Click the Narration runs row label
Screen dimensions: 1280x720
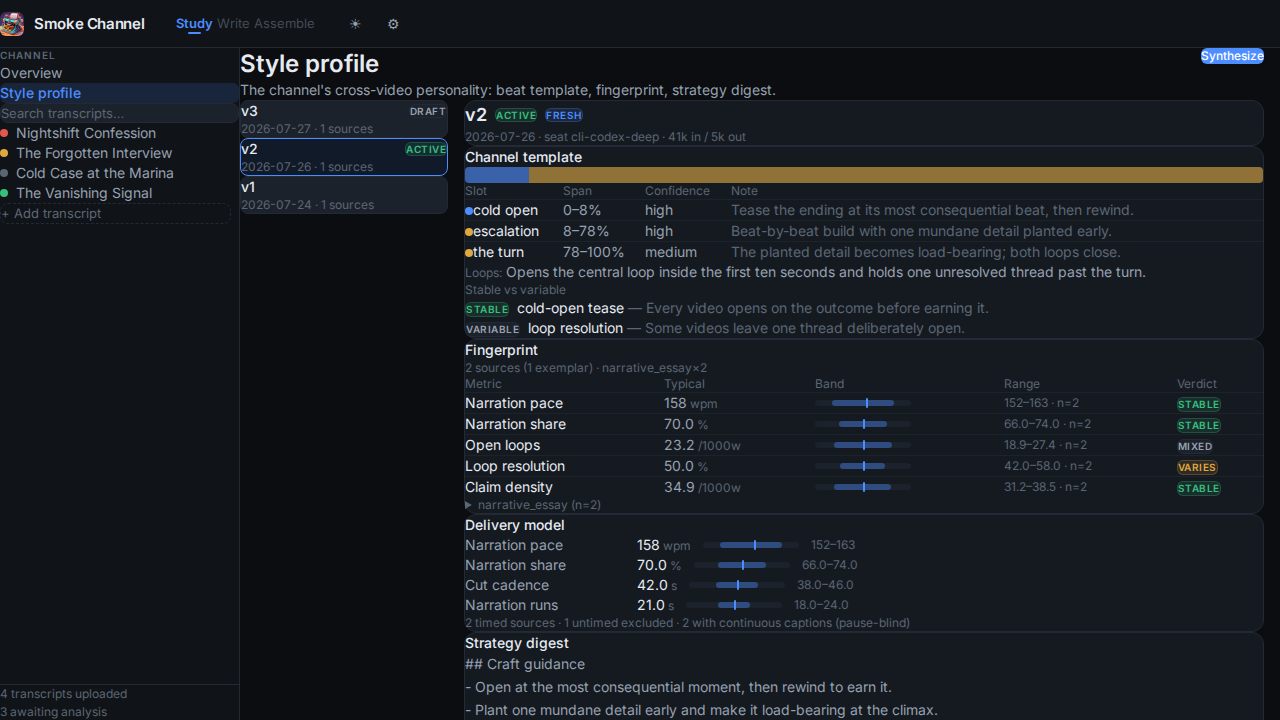point(512,605)
